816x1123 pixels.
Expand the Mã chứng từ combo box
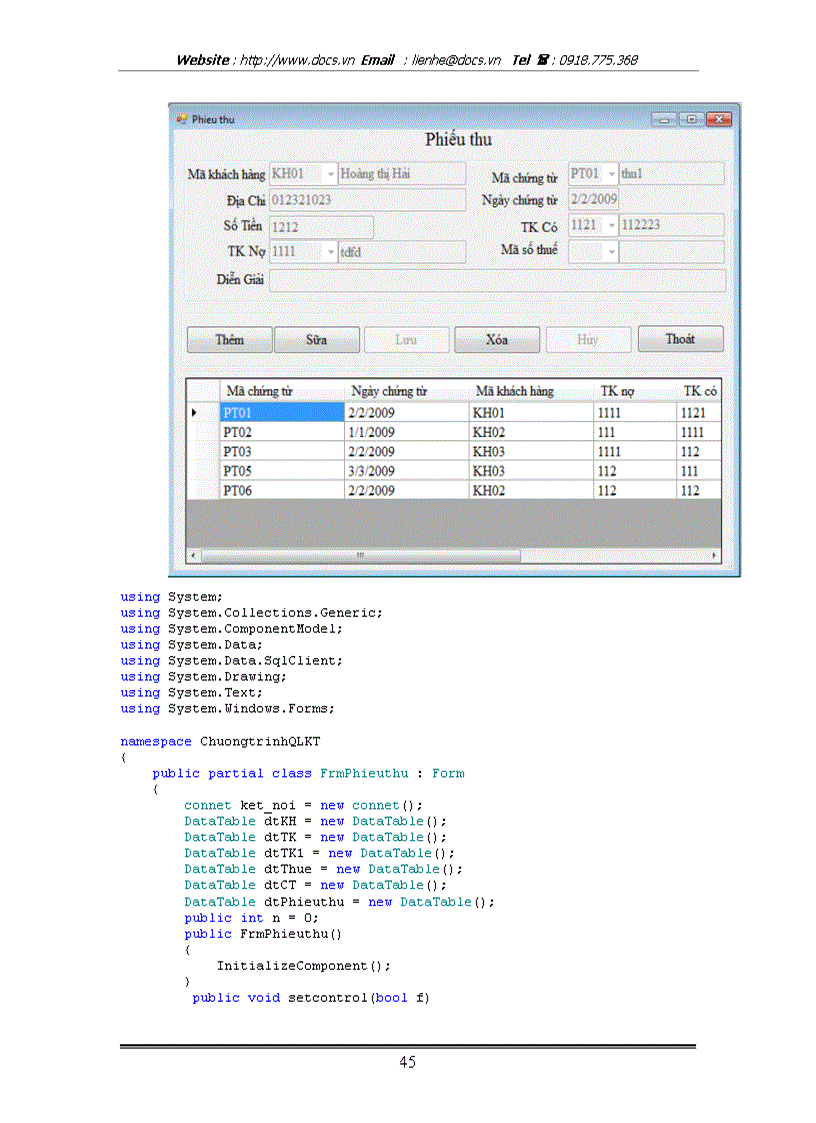coord(611,174)
